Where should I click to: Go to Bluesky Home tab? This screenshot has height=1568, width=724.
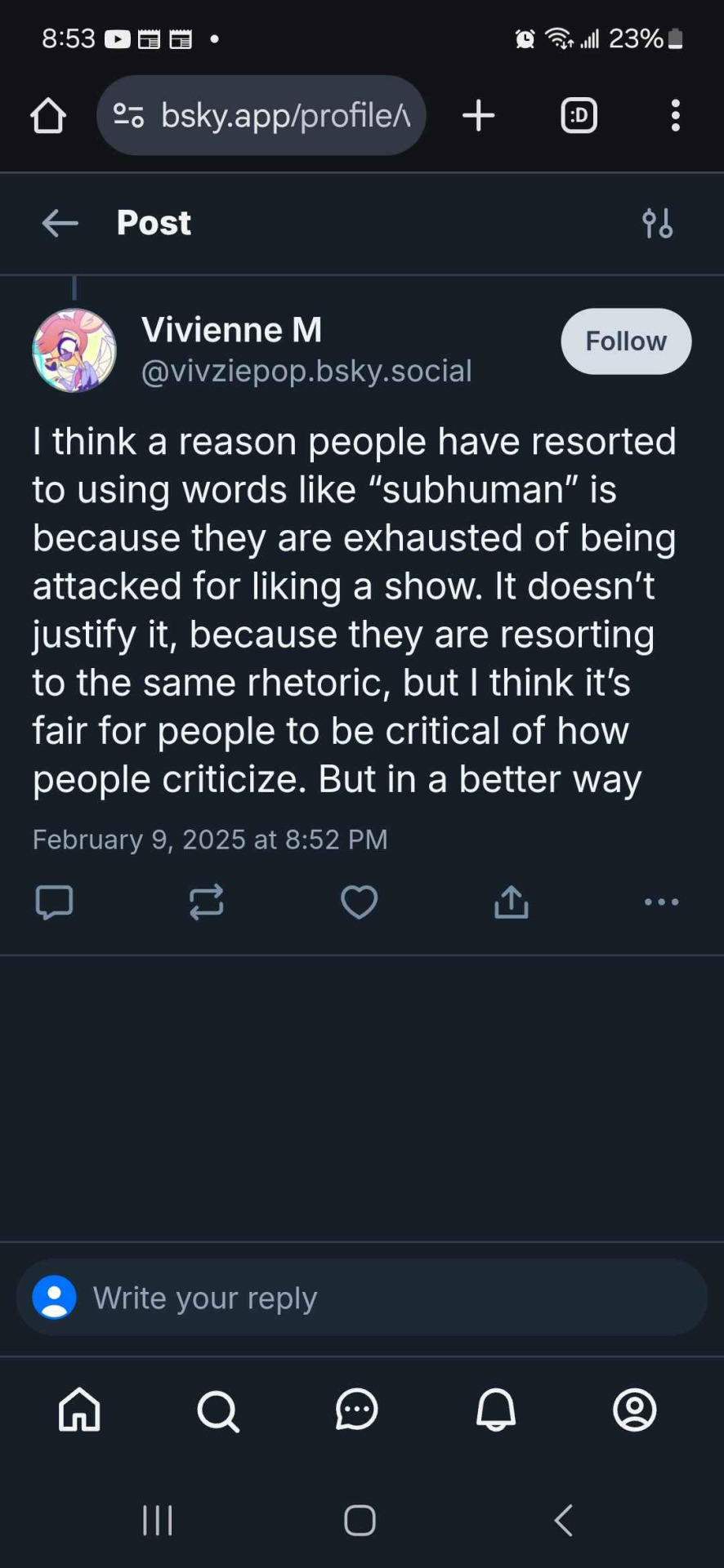pyautogui.click(x=79, y=1410)
